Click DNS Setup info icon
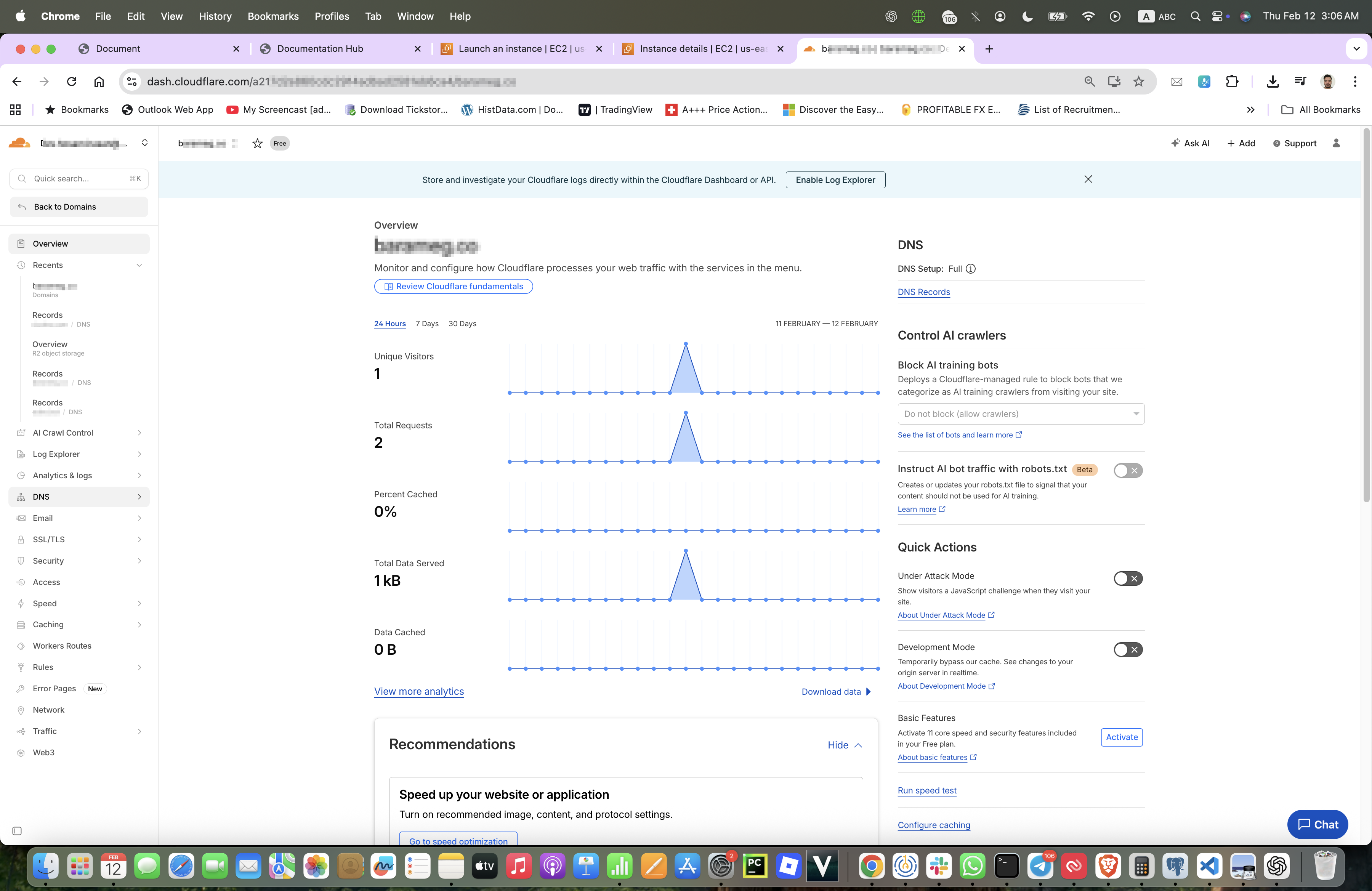The height and width of the screenshot is (891, 1372). coord(971,269)
